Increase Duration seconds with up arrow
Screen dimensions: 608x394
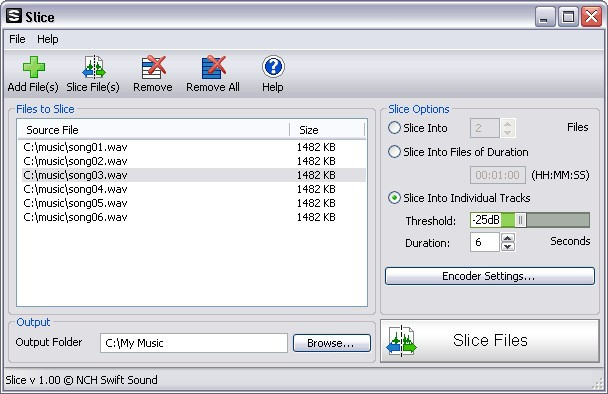tap(508, 237)
